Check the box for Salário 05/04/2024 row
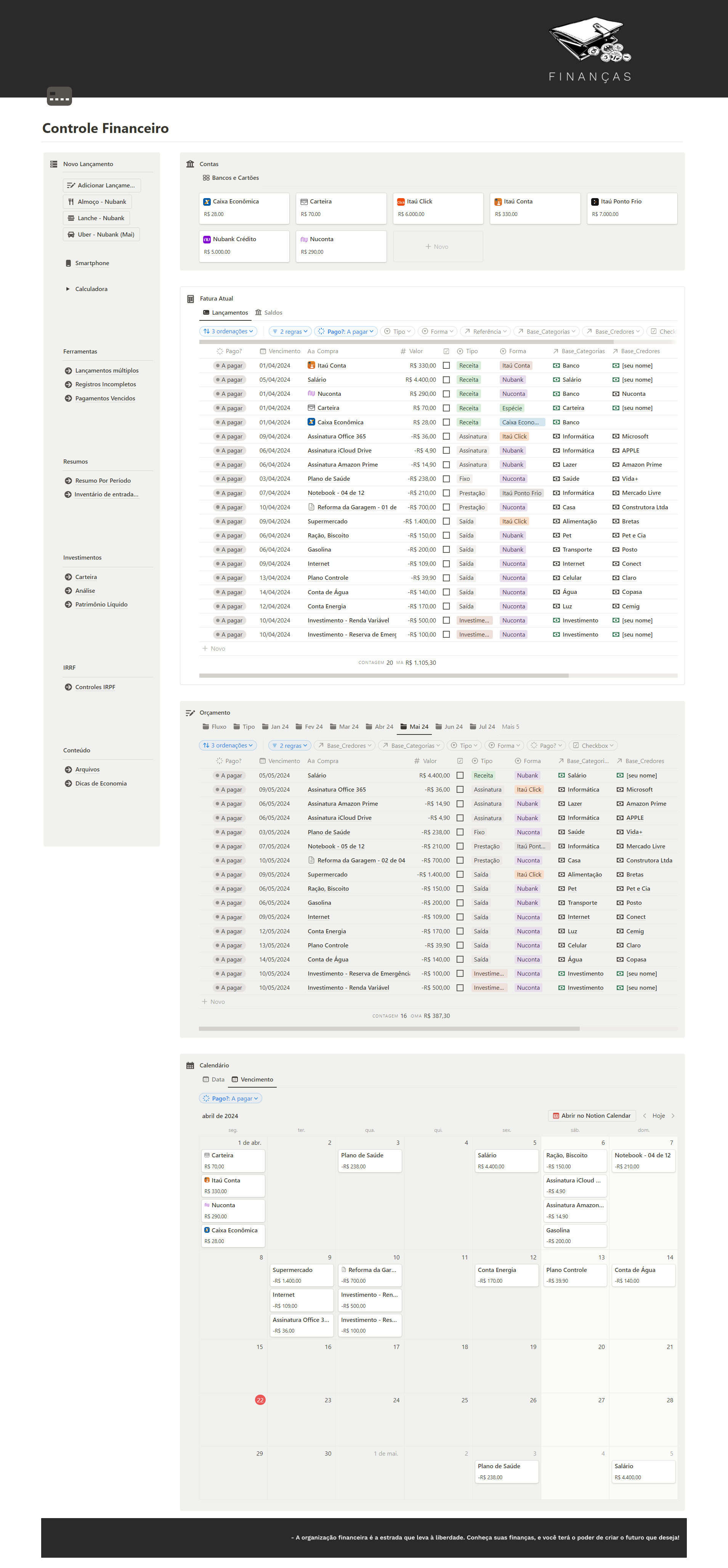This screenshot has height=1568, width=728. click(x=446, y=380)
